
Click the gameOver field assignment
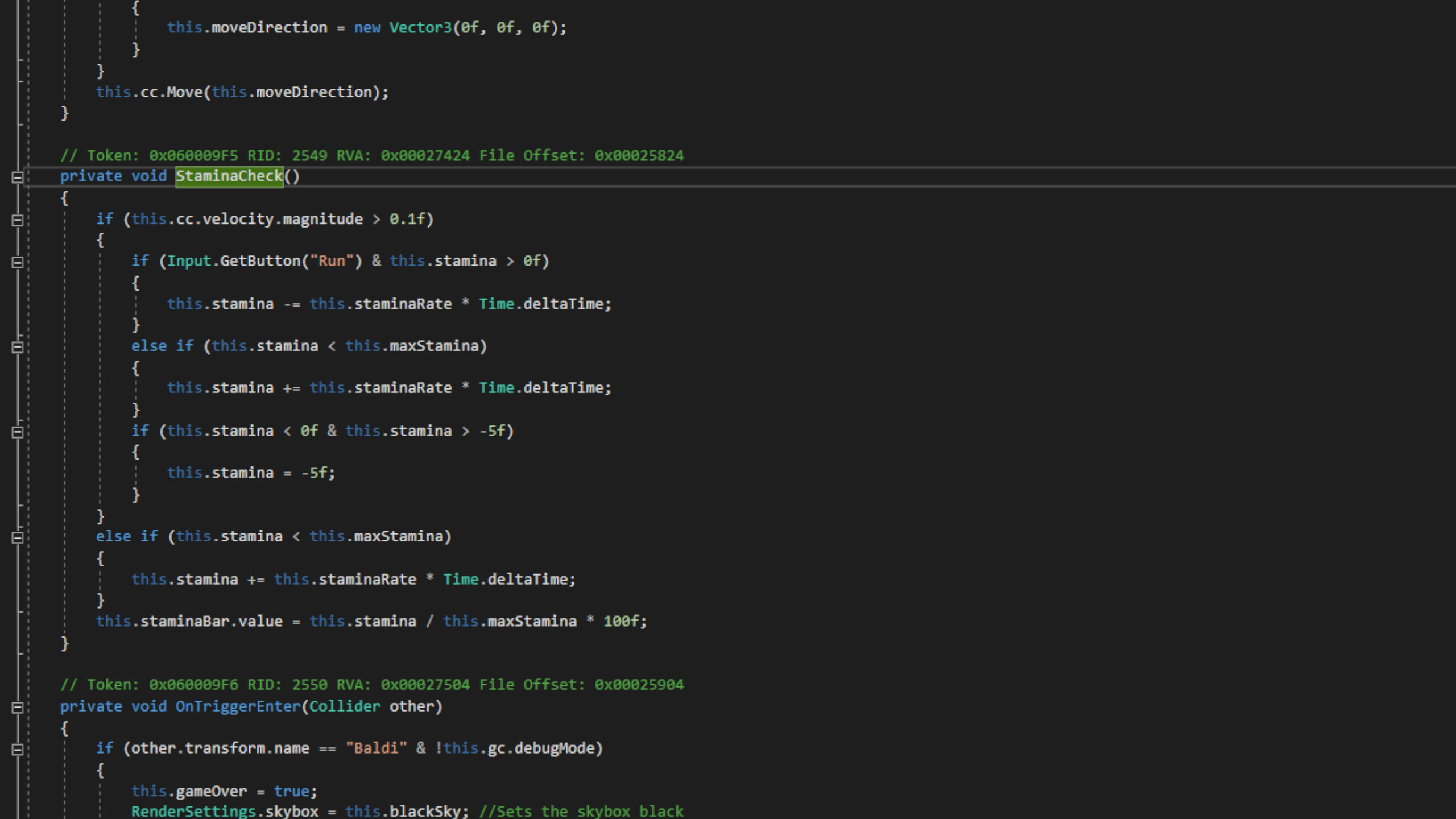click(x=211, y=791)
